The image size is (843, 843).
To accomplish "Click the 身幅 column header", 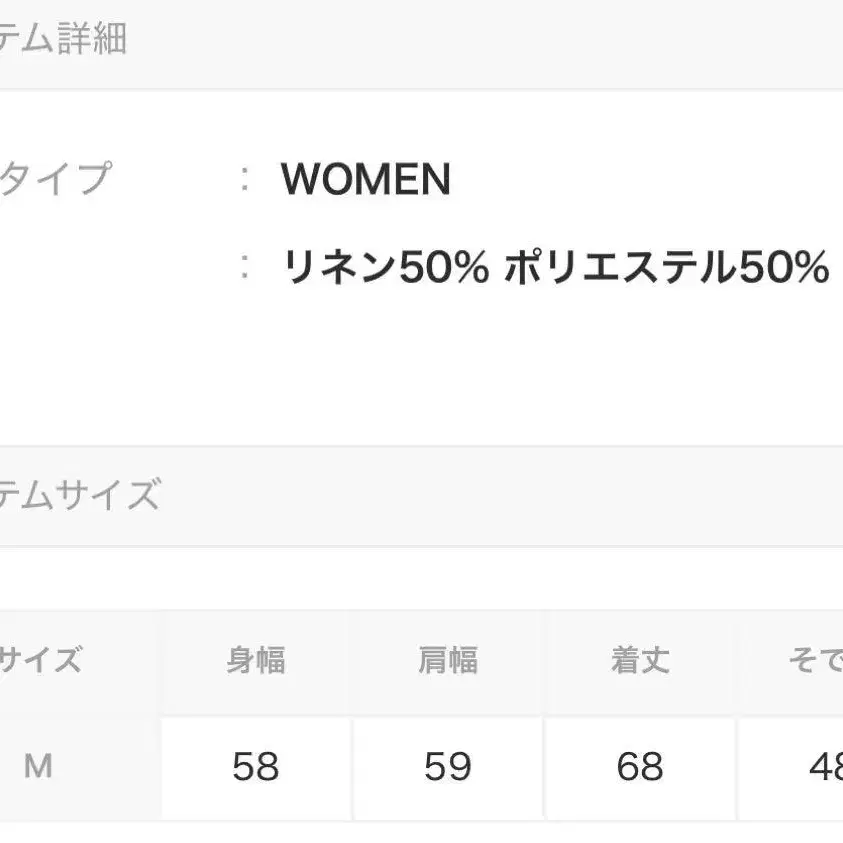I will click(x=255, y=661).
